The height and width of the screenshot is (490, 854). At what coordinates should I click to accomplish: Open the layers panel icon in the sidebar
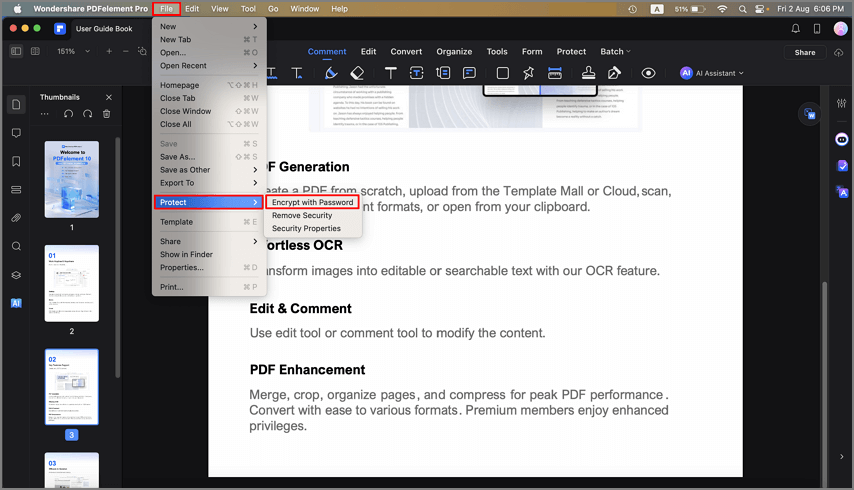(x=16, y=275)
